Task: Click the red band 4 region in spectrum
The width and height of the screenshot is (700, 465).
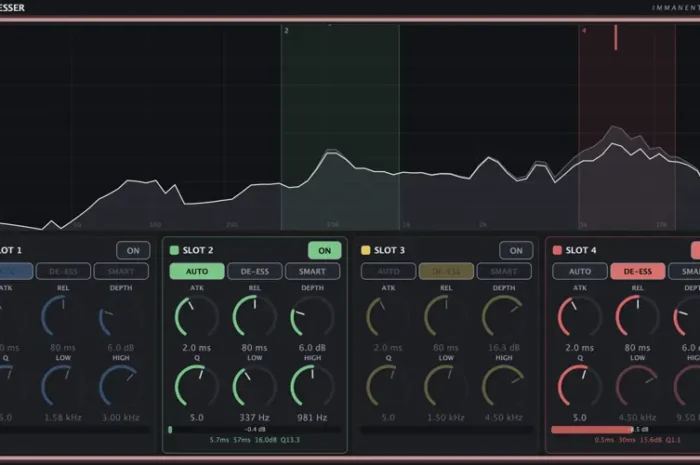Action: pyautogui.click(x=627, y=127)
